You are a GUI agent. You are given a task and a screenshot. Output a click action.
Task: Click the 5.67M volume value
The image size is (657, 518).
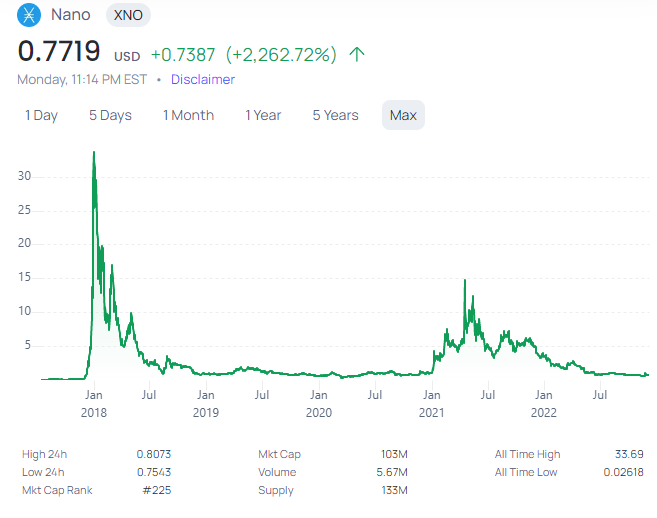(392, 472)
